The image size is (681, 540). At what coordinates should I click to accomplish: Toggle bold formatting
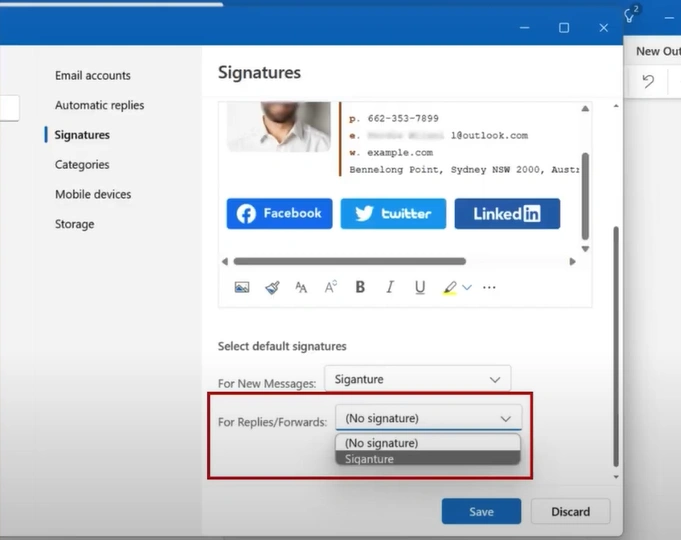coord(360,287)
